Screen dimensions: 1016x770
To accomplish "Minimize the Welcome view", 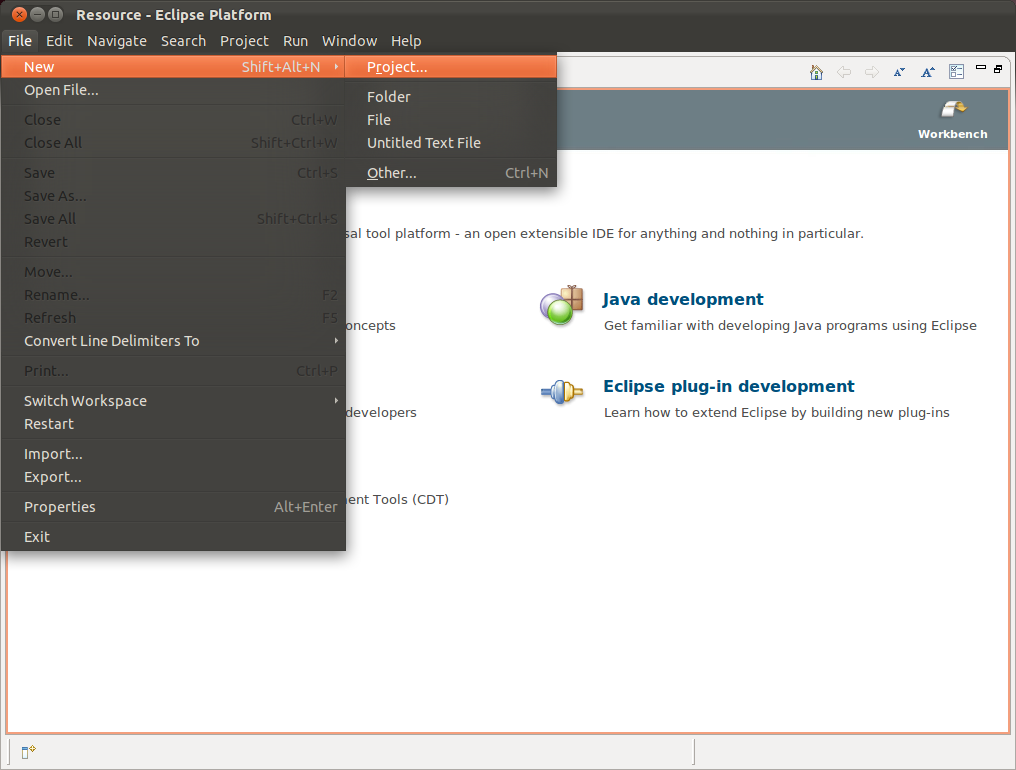I will tap(981, 67).
